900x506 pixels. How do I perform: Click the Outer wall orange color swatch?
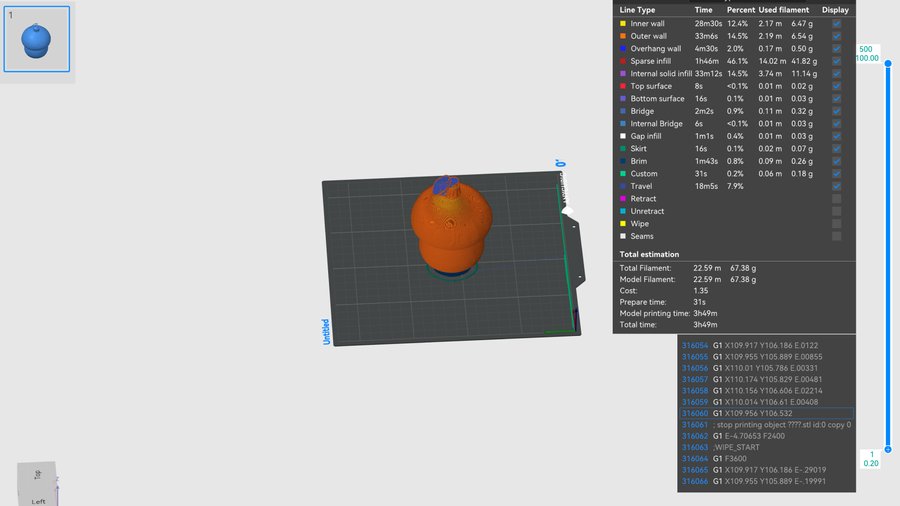coord(623,36)
